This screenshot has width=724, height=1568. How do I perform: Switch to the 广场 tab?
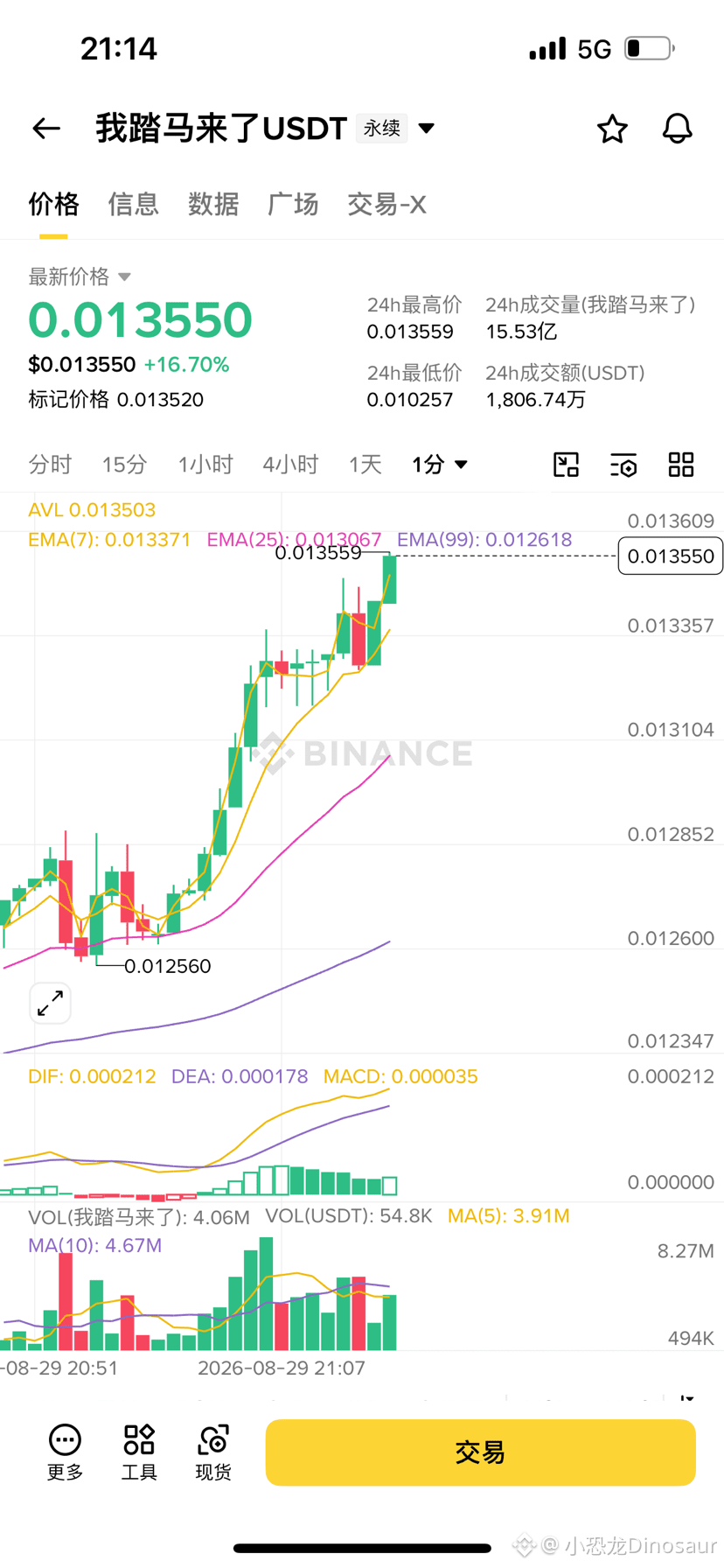point(293,204)
